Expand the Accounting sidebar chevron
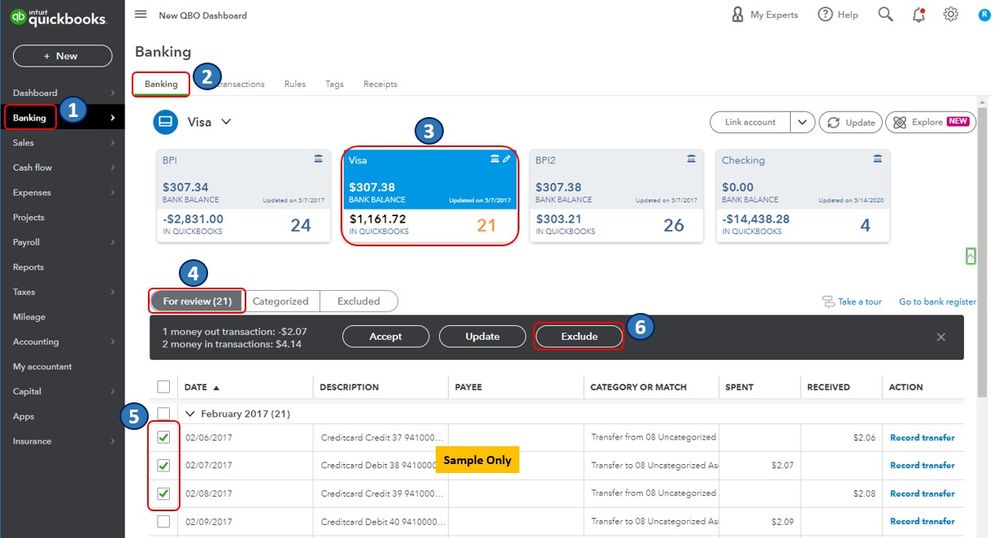Viewport: 999px width, 538px height. coord(113,341)
